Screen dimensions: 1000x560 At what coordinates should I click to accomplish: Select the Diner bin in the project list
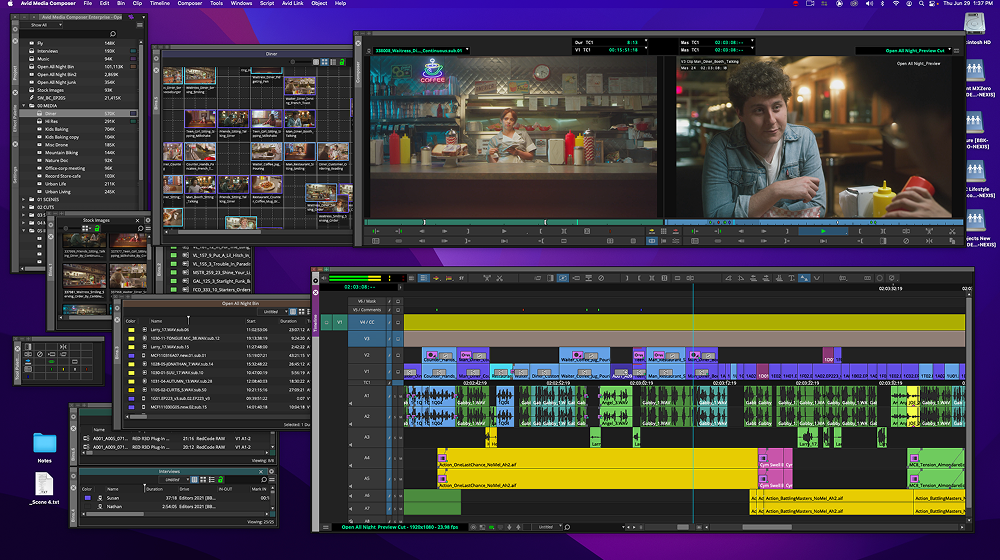pyautogui.click(x=80, y=114)
